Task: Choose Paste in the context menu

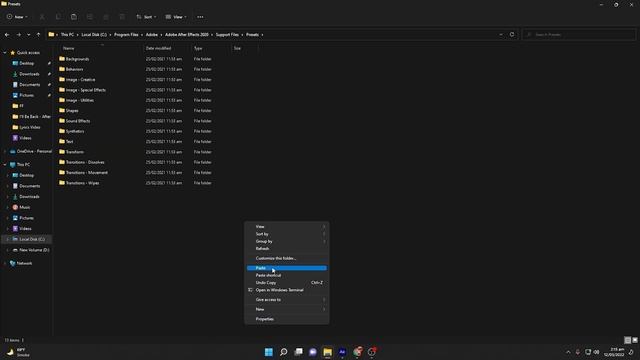Action: [x=287, y=268]
